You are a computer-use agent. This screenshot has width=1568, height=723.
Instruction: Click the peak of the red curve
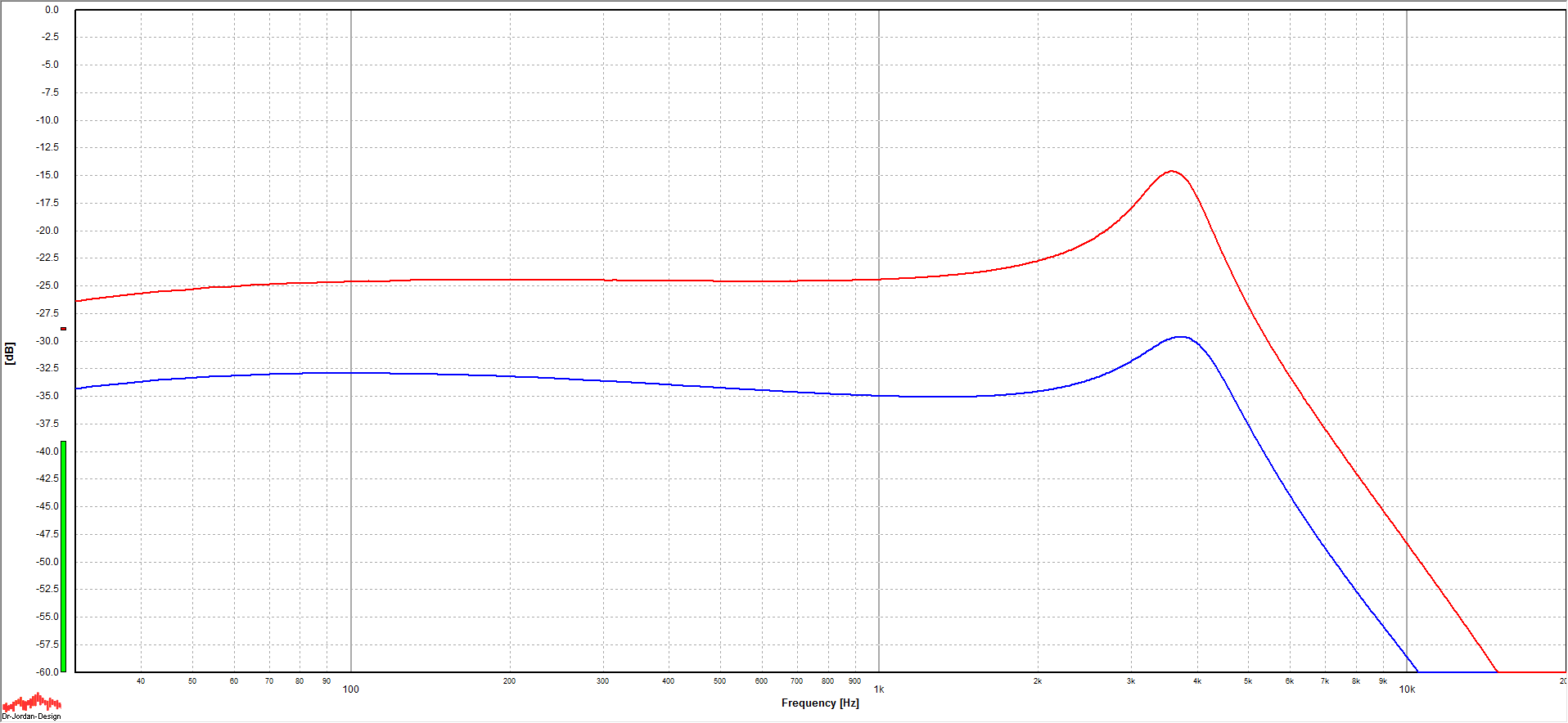coord(1171,171)
